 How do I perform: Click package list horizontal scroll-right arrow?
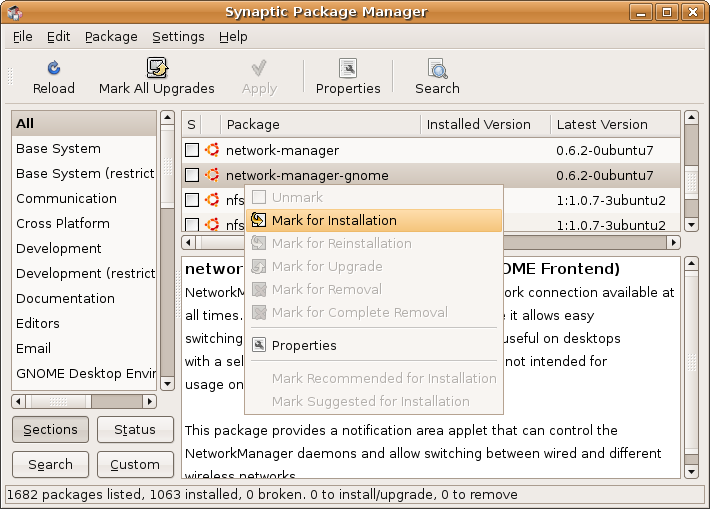pyautogui.click(x=674, y=243)
